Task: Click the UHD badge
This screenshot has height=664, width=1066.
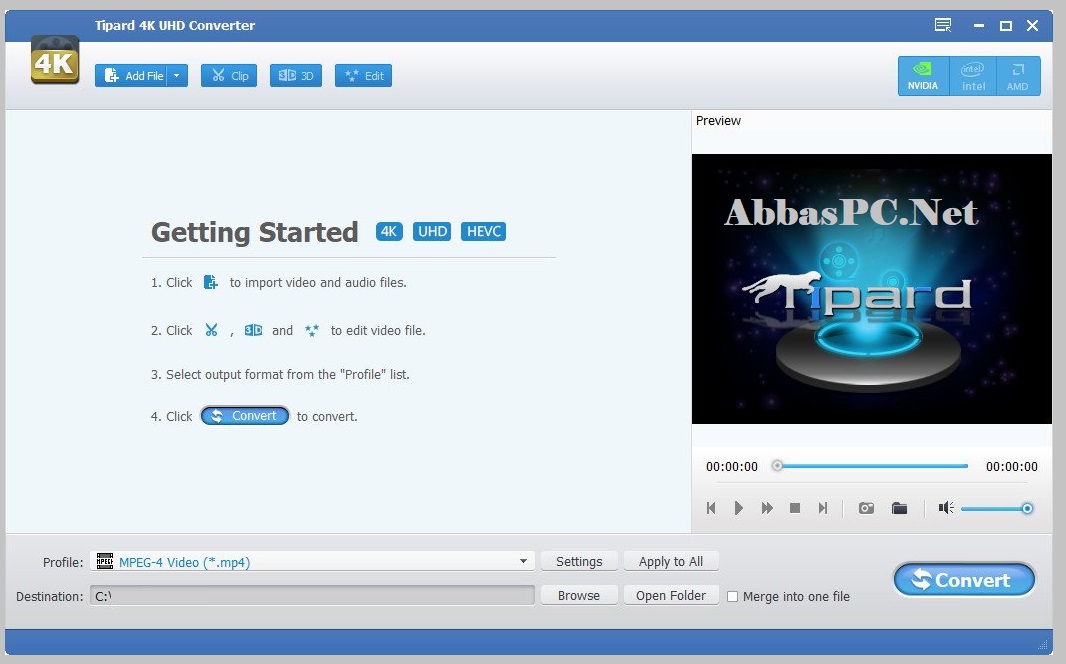Action: click(x=432, y=232)
